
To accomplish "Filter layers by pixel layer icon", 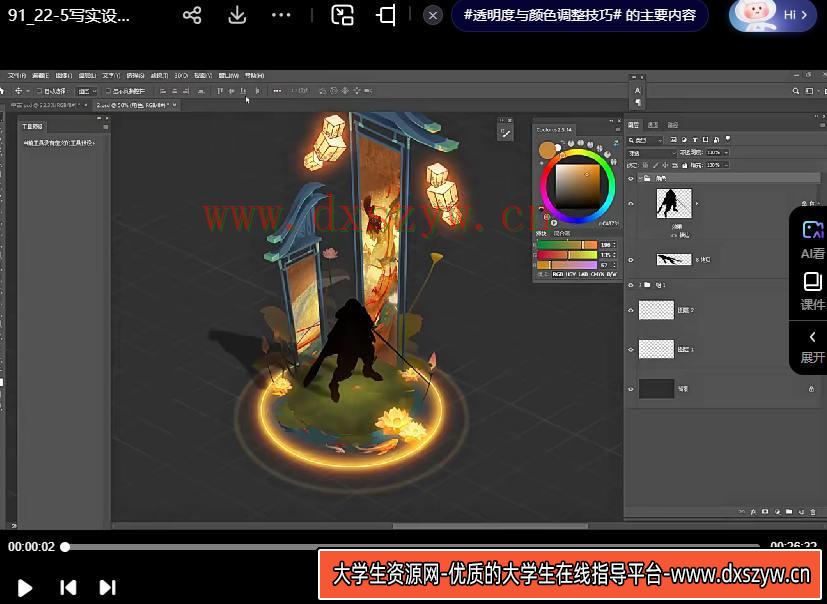I will click(674, 140).
